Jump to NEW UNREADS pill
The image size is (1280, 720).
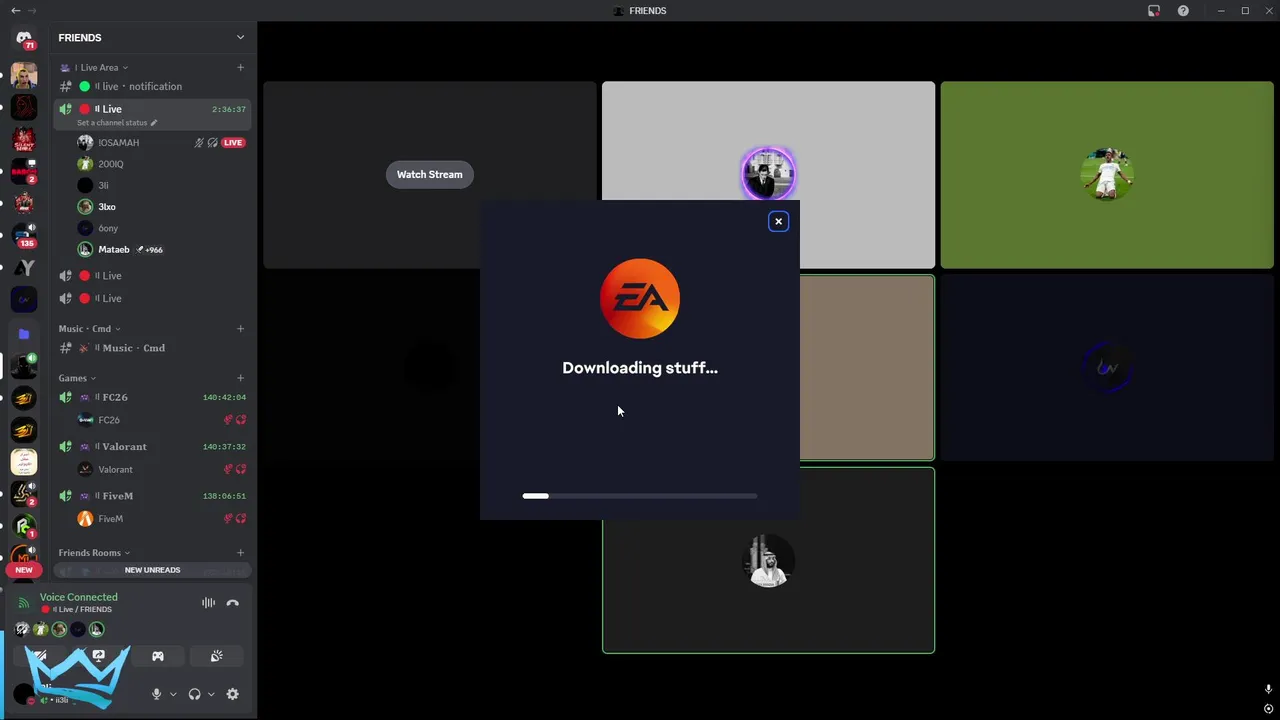152,570
